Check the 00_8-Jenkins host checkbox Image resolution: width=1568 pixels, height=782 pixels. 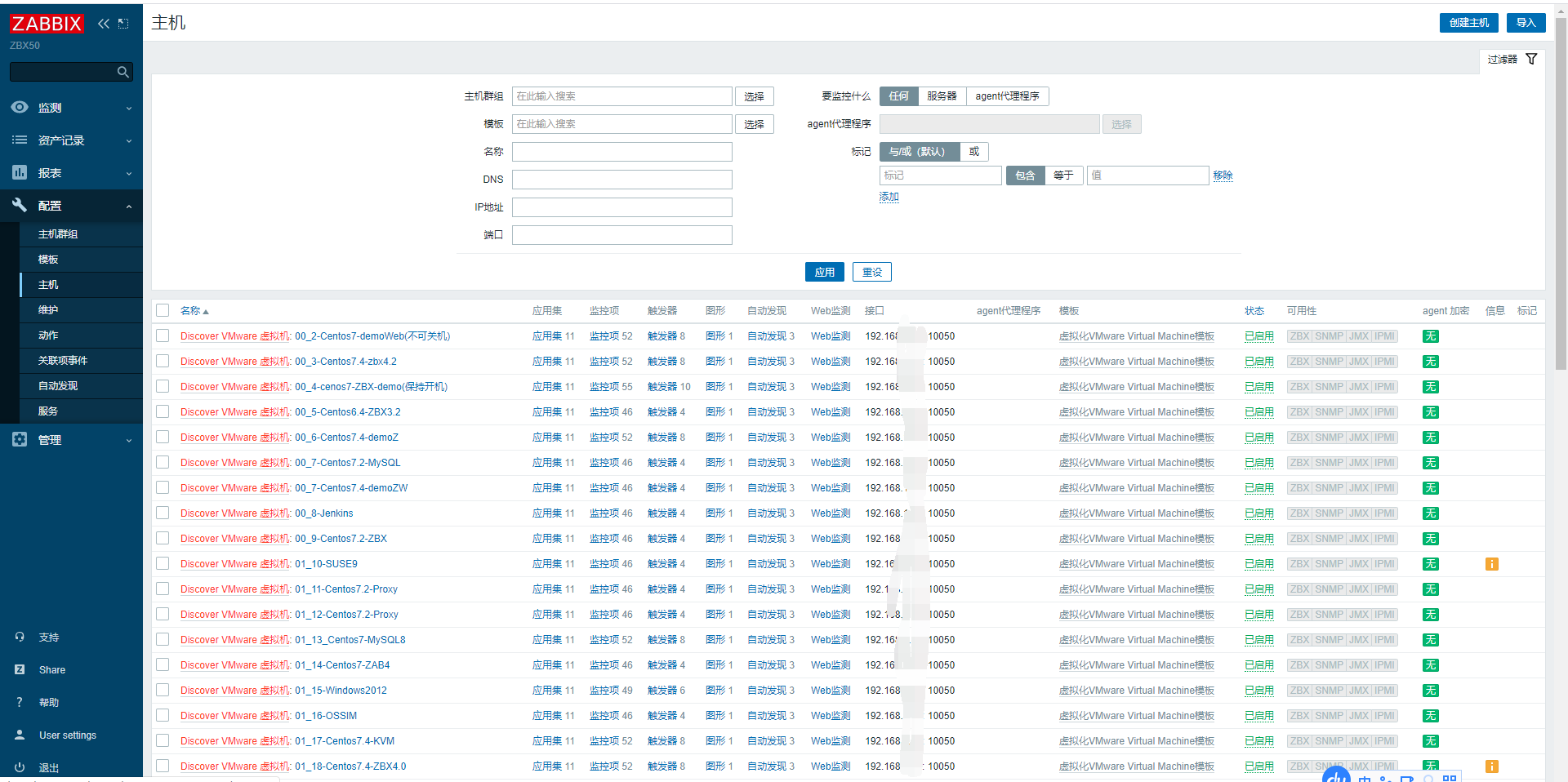(x=163, y=513)
